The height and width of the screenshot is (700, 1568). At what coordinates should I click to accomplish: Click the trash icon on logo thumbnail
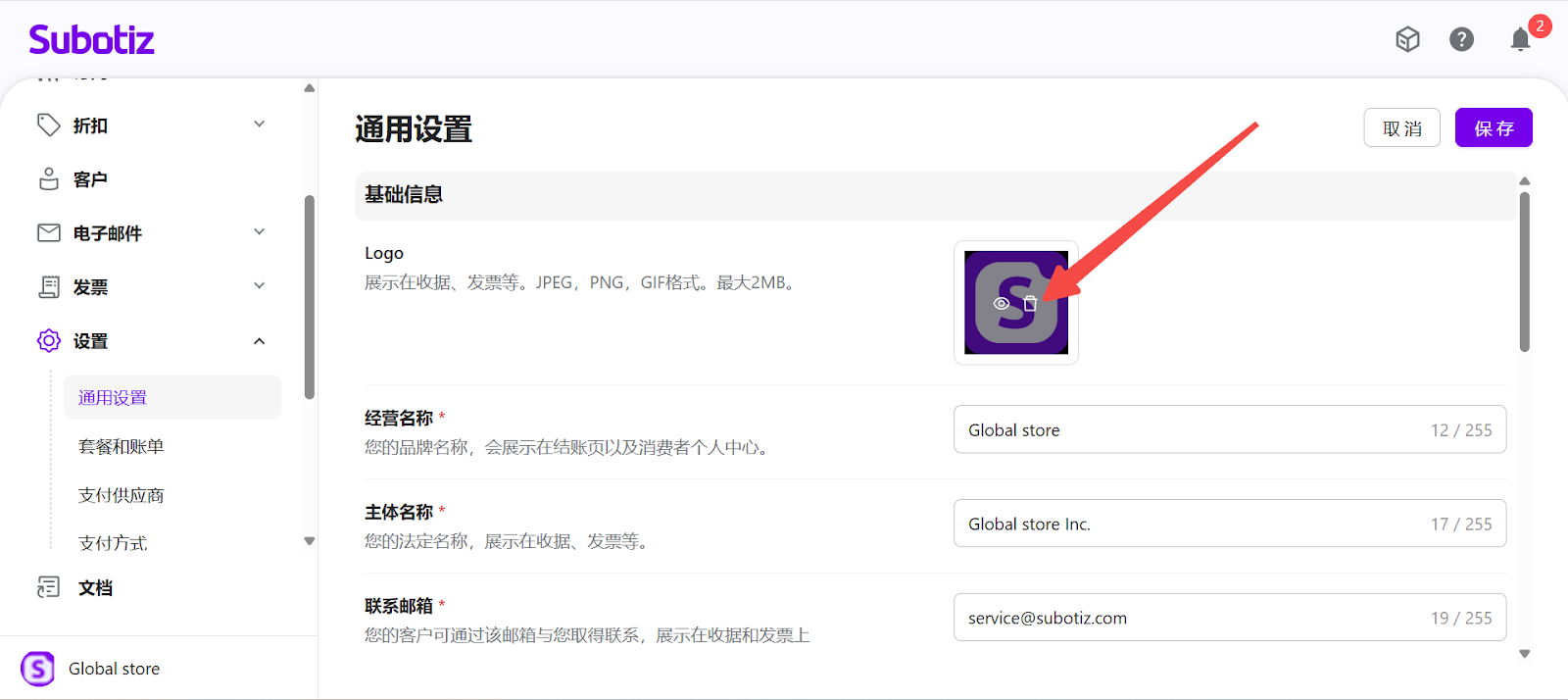point(1030,304)
